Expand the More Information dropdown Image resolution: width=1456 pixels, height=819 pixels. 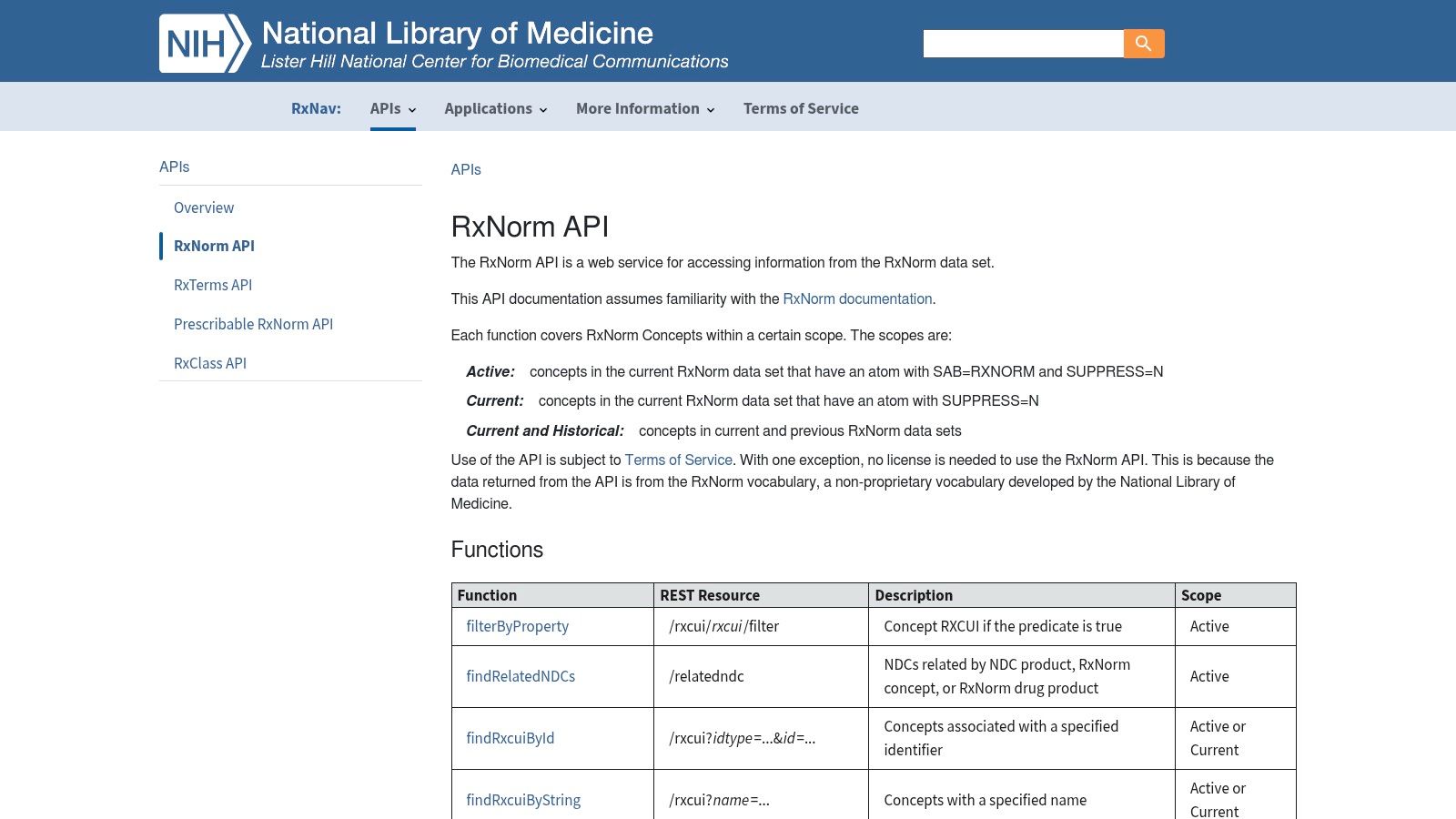645,108
